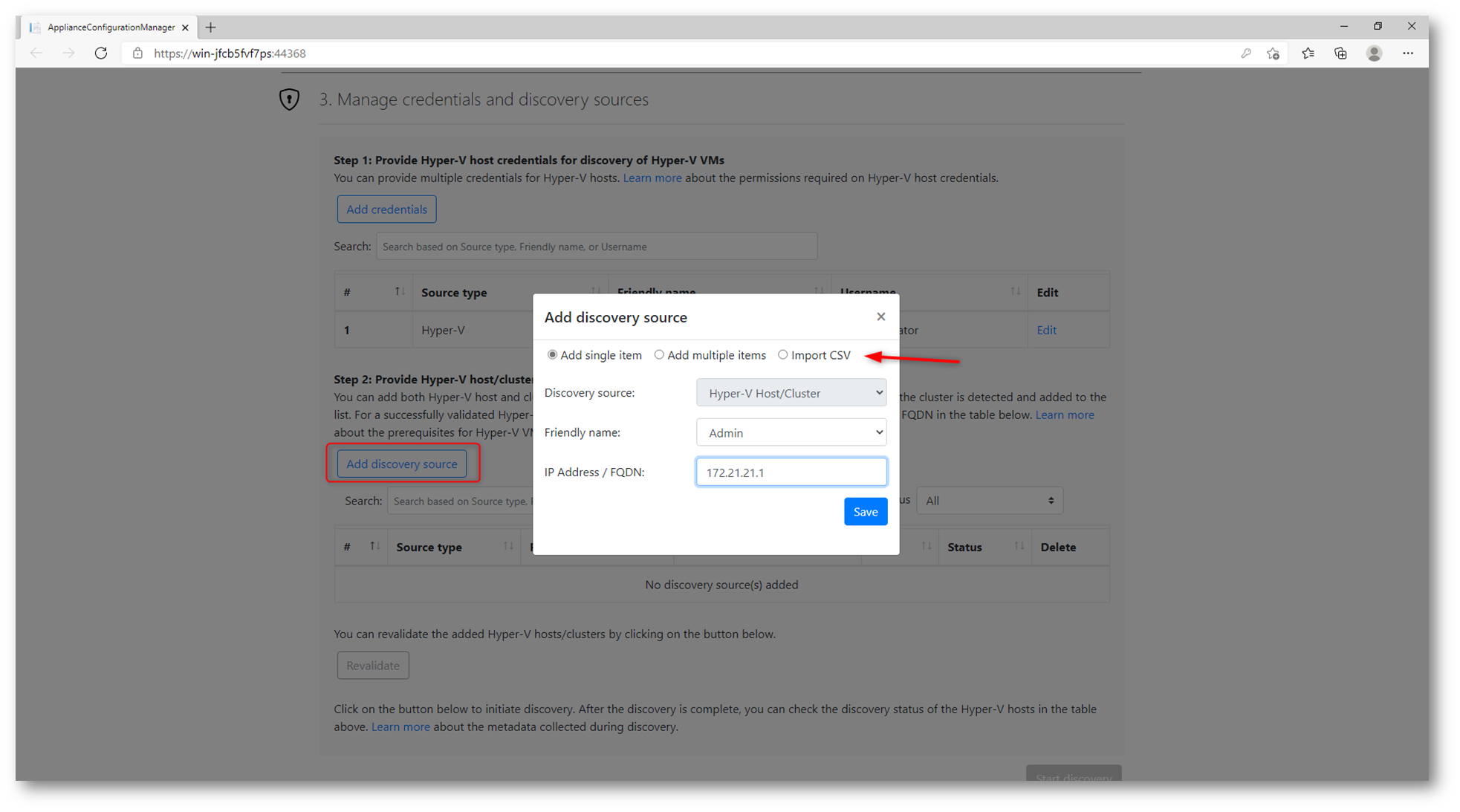Click the browser refresh icon

point(101,53)
